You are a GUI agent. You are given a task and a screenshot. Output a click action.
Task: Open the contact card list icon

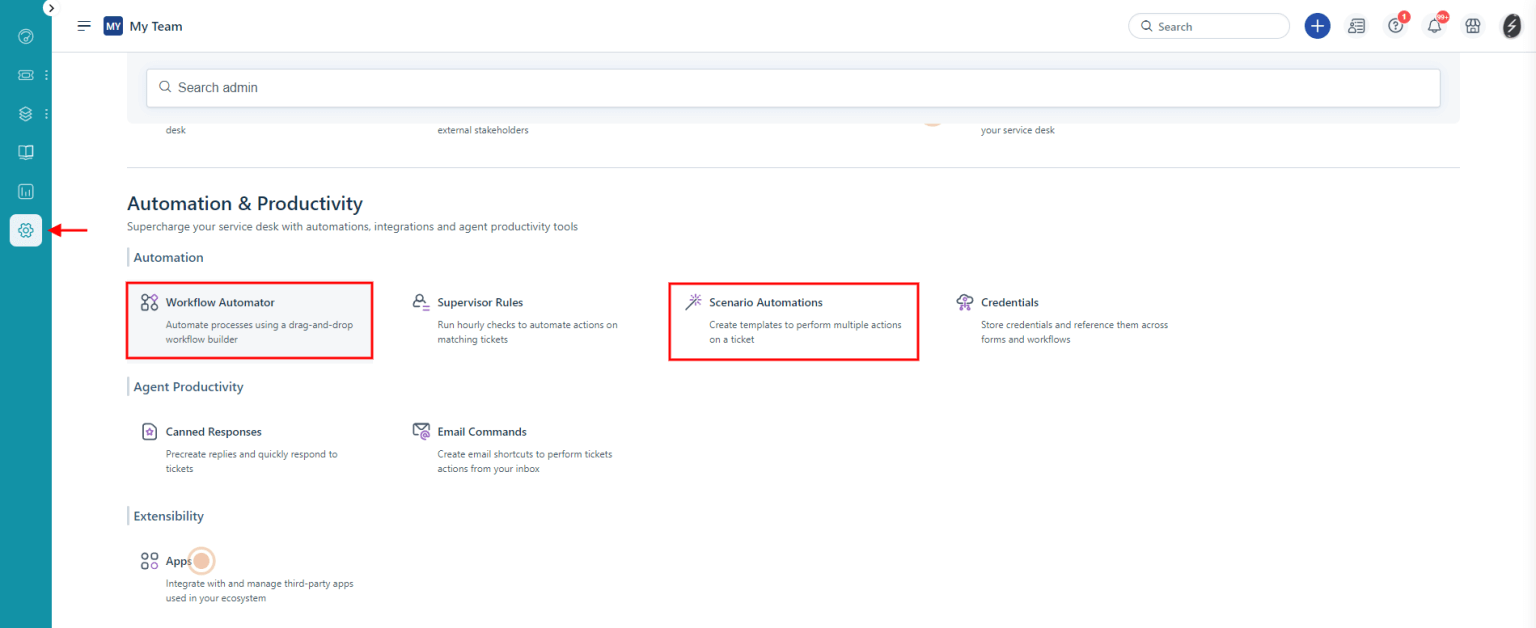tap(1356, 27)
